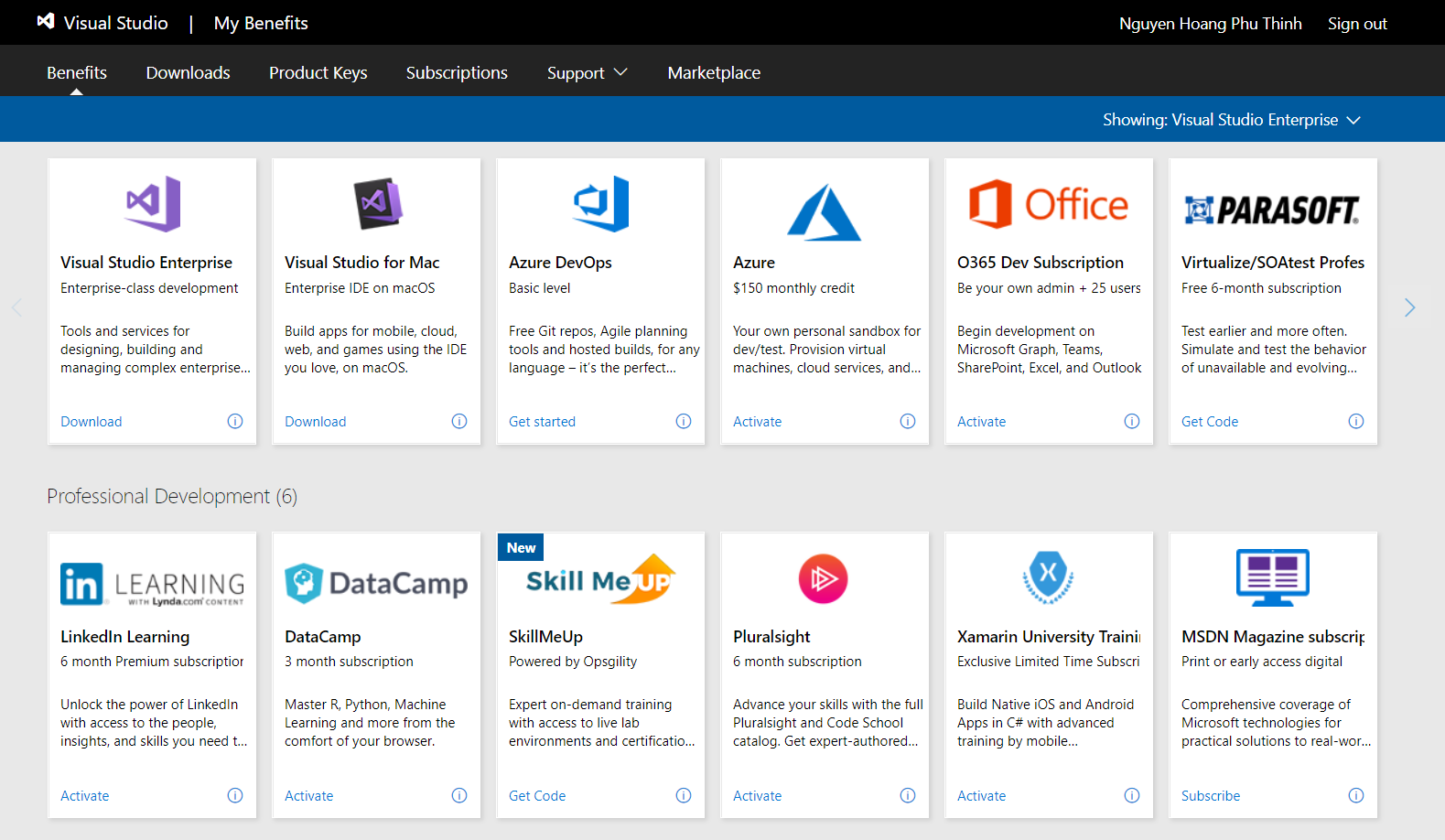Click the Sign out link

click(x=1357, y=23)
